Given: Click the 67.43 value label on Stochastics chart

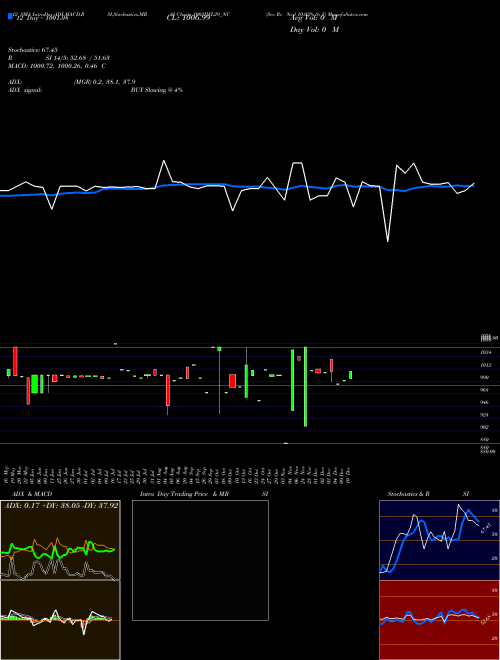Looking at the screenshot, I should point(486,528).
